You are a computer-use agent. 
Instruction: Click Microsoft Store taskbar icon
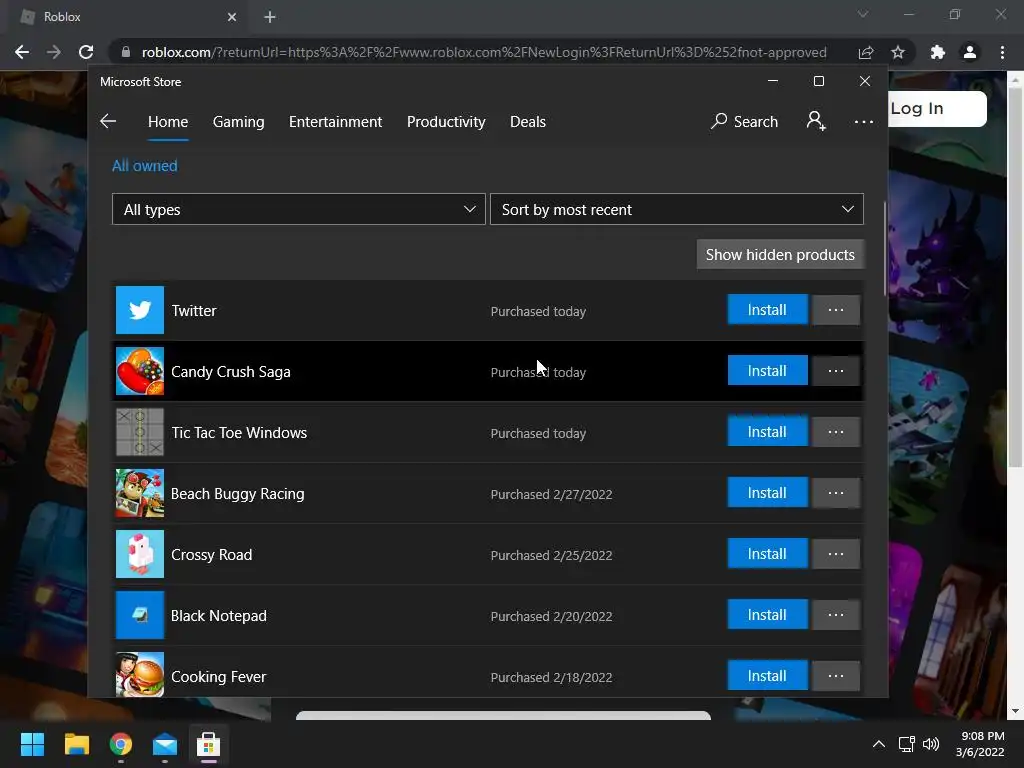(x=208, y=744)
